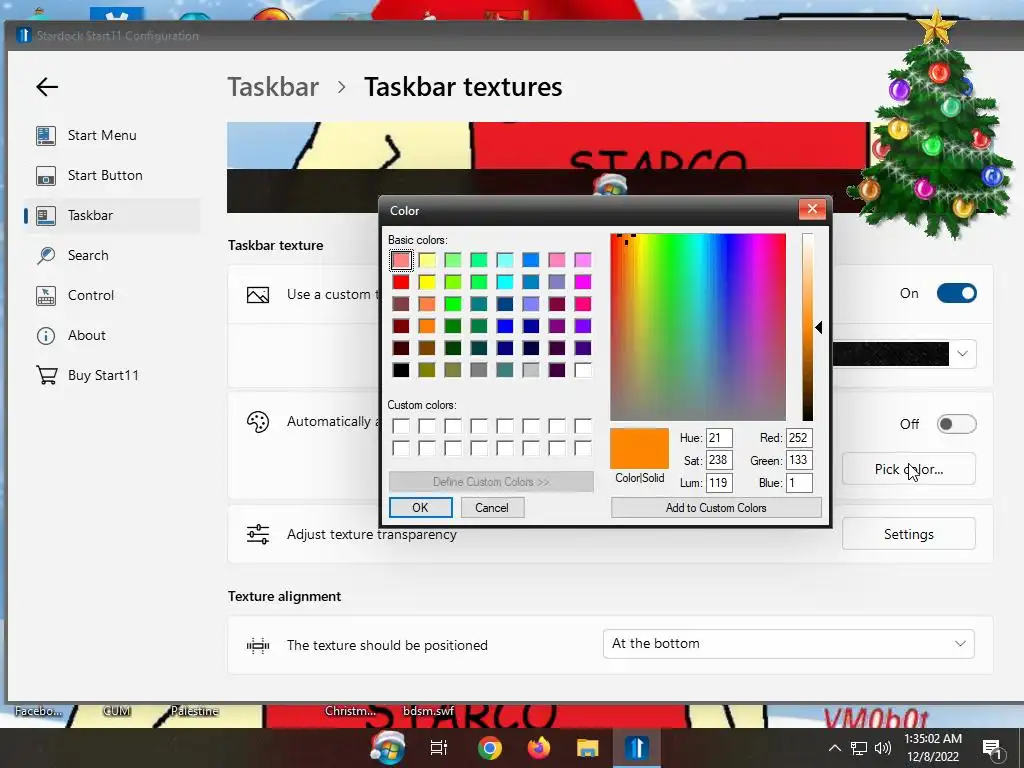Click the About info circle icon
The image size is (1024, 768).
tap(46, 336)
